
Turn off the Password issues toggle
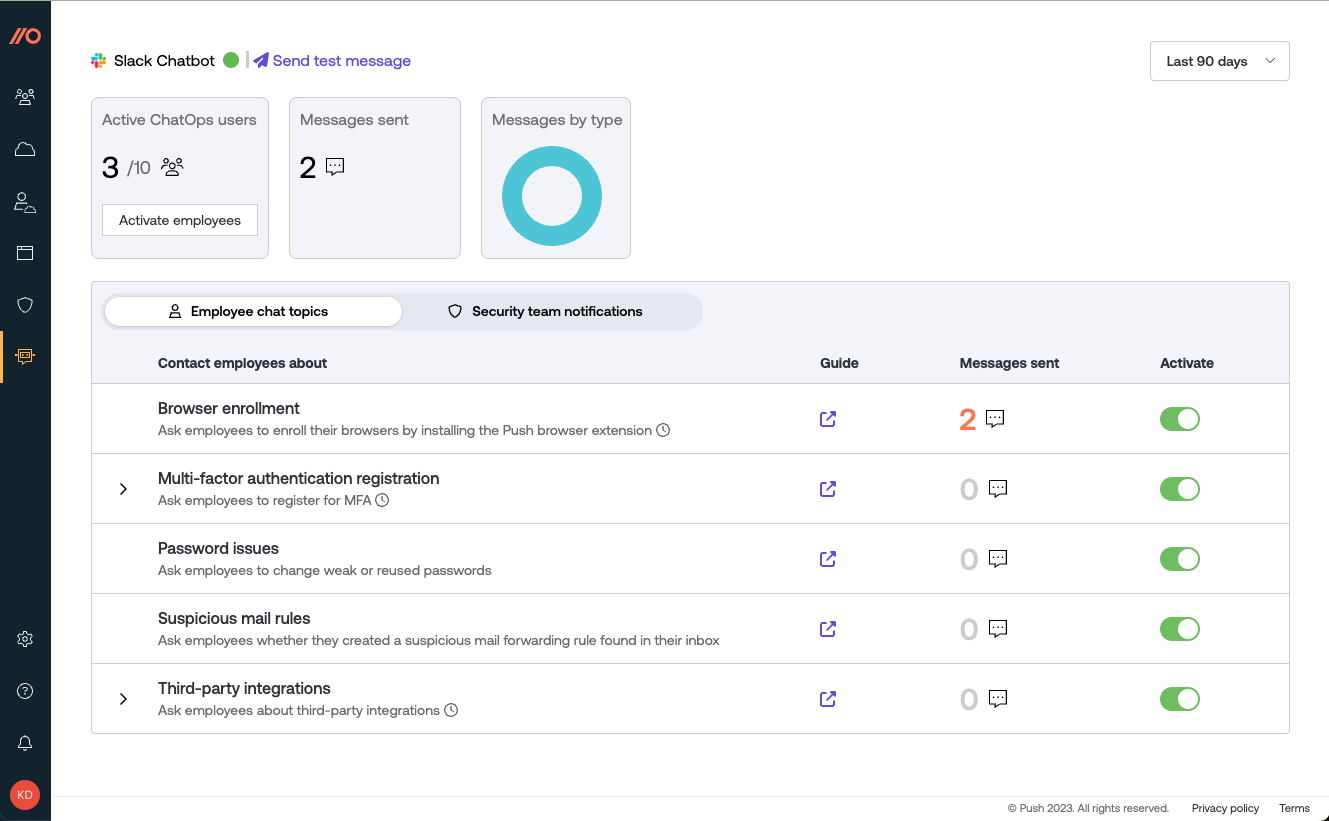1180,559
